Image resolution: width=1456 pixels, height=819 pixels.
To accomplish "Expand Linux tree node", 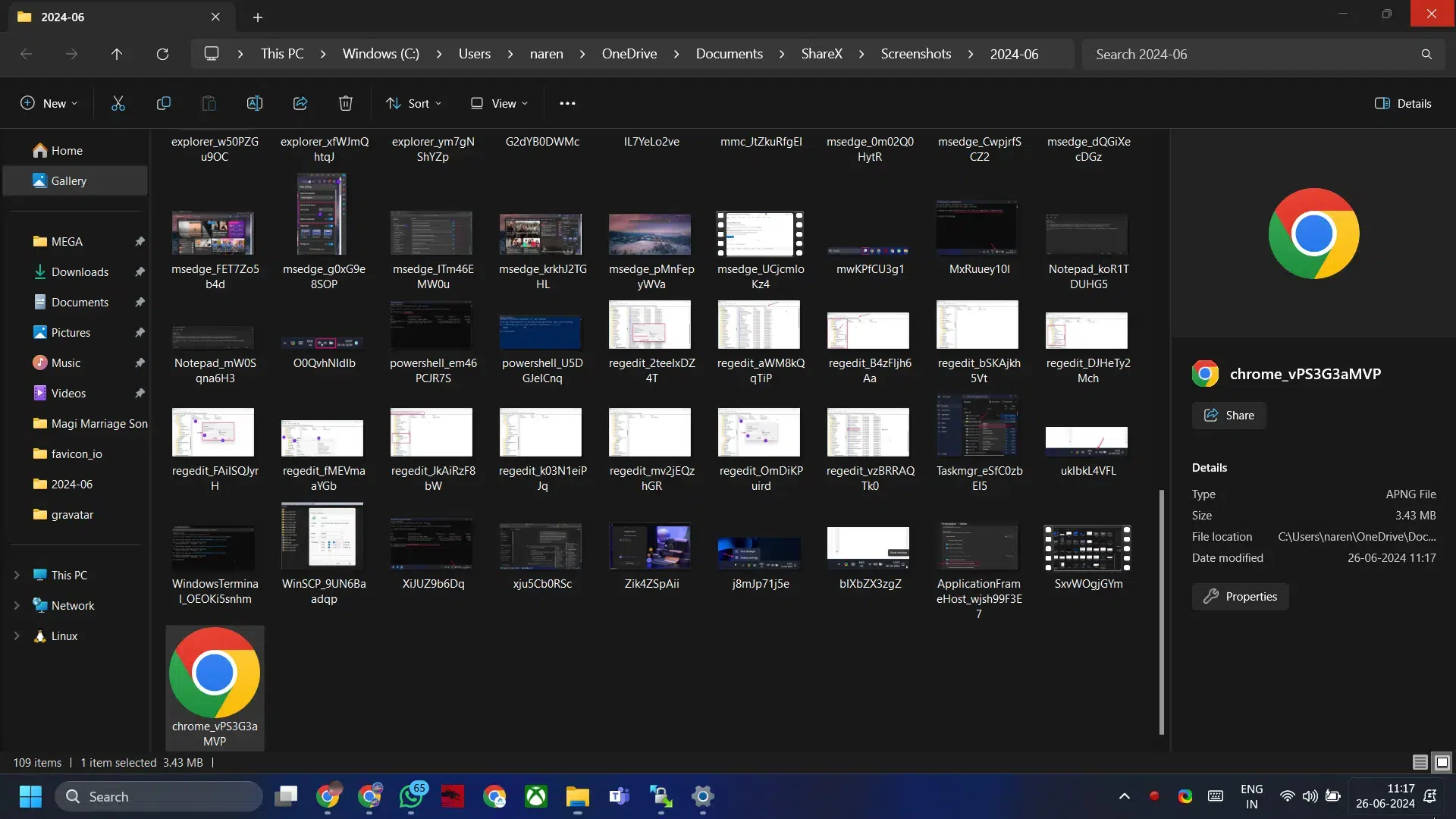I will (x=17, y=635).
